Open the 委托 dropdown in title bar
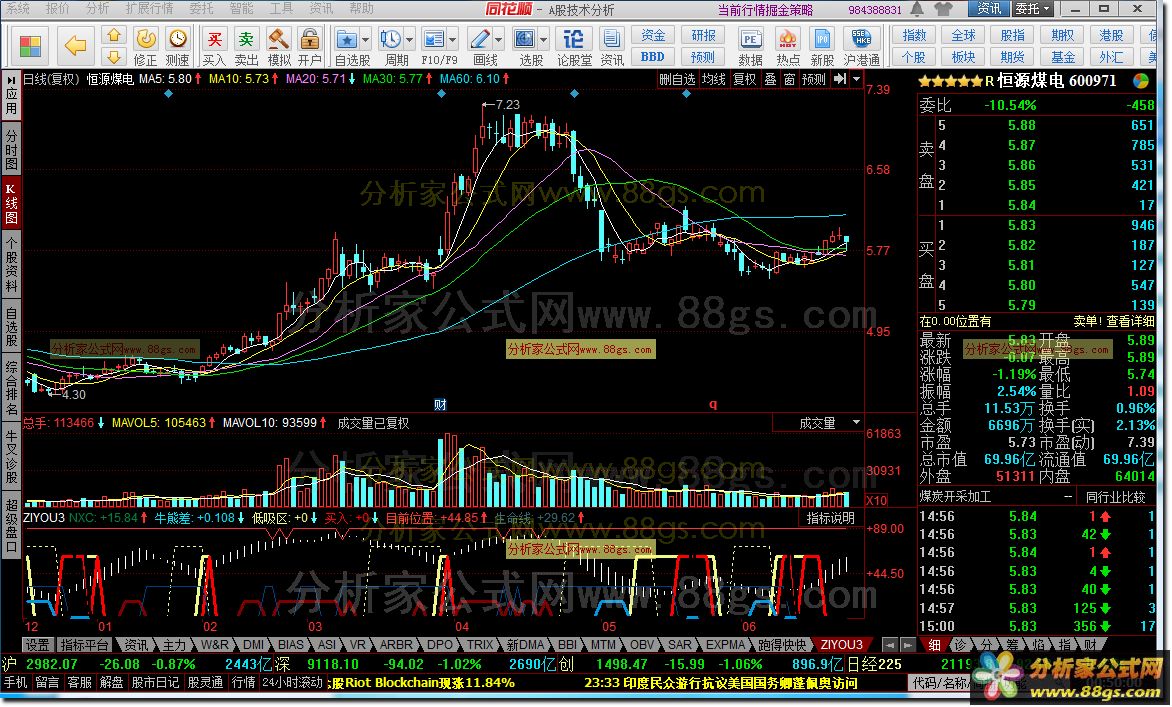1172x707 pixels. pos(1033,9)
